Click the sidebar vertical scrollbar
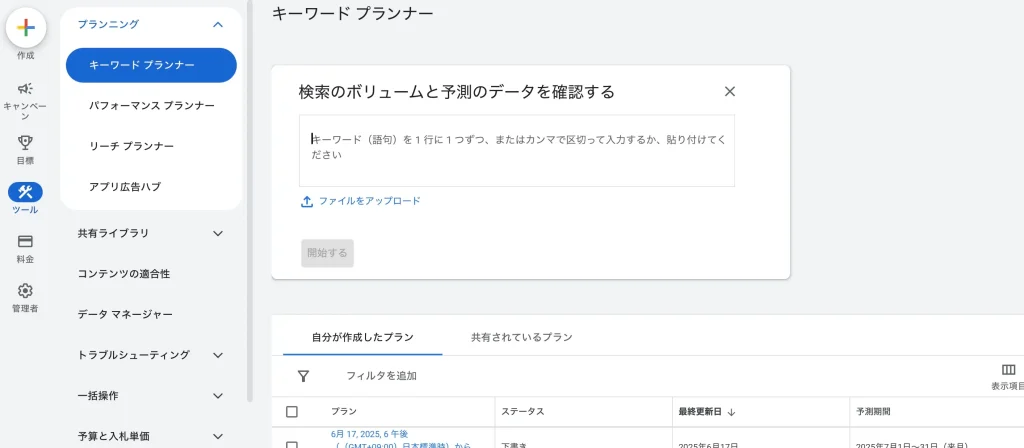The height and width of the screenshot is (448, 1024). click(249, 202)
